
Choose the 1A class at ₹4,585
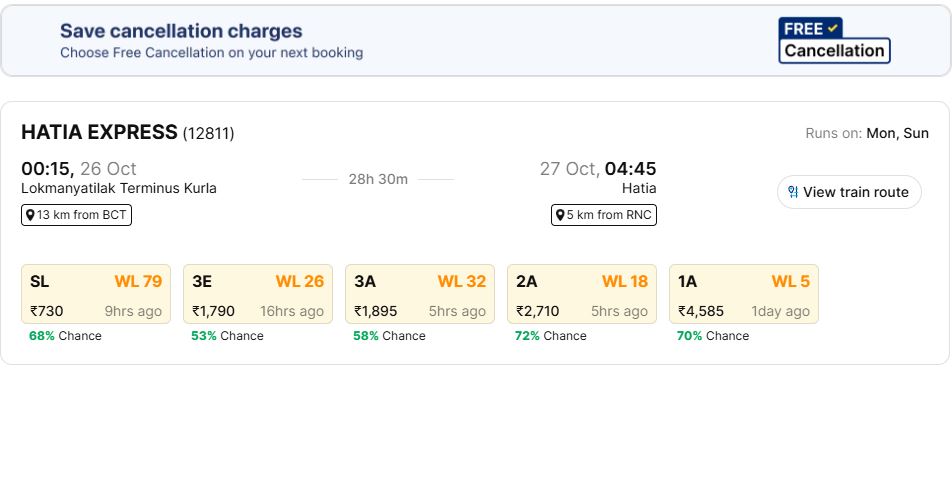(x=744, y=294)
